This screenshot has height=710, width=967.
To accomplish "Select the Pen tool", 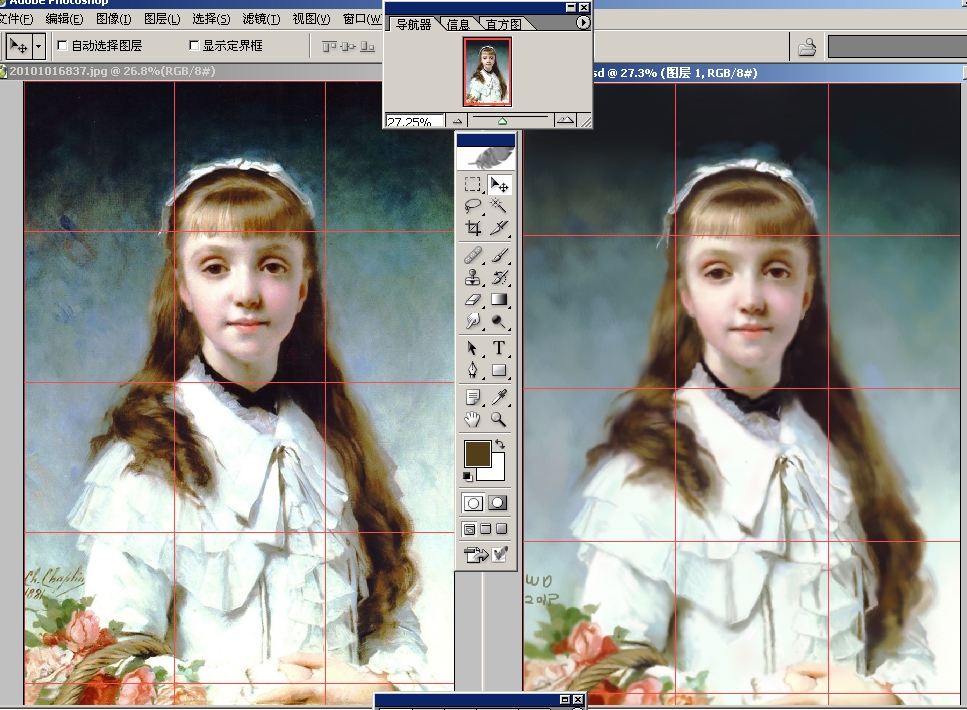I will (x=473, y=370).
